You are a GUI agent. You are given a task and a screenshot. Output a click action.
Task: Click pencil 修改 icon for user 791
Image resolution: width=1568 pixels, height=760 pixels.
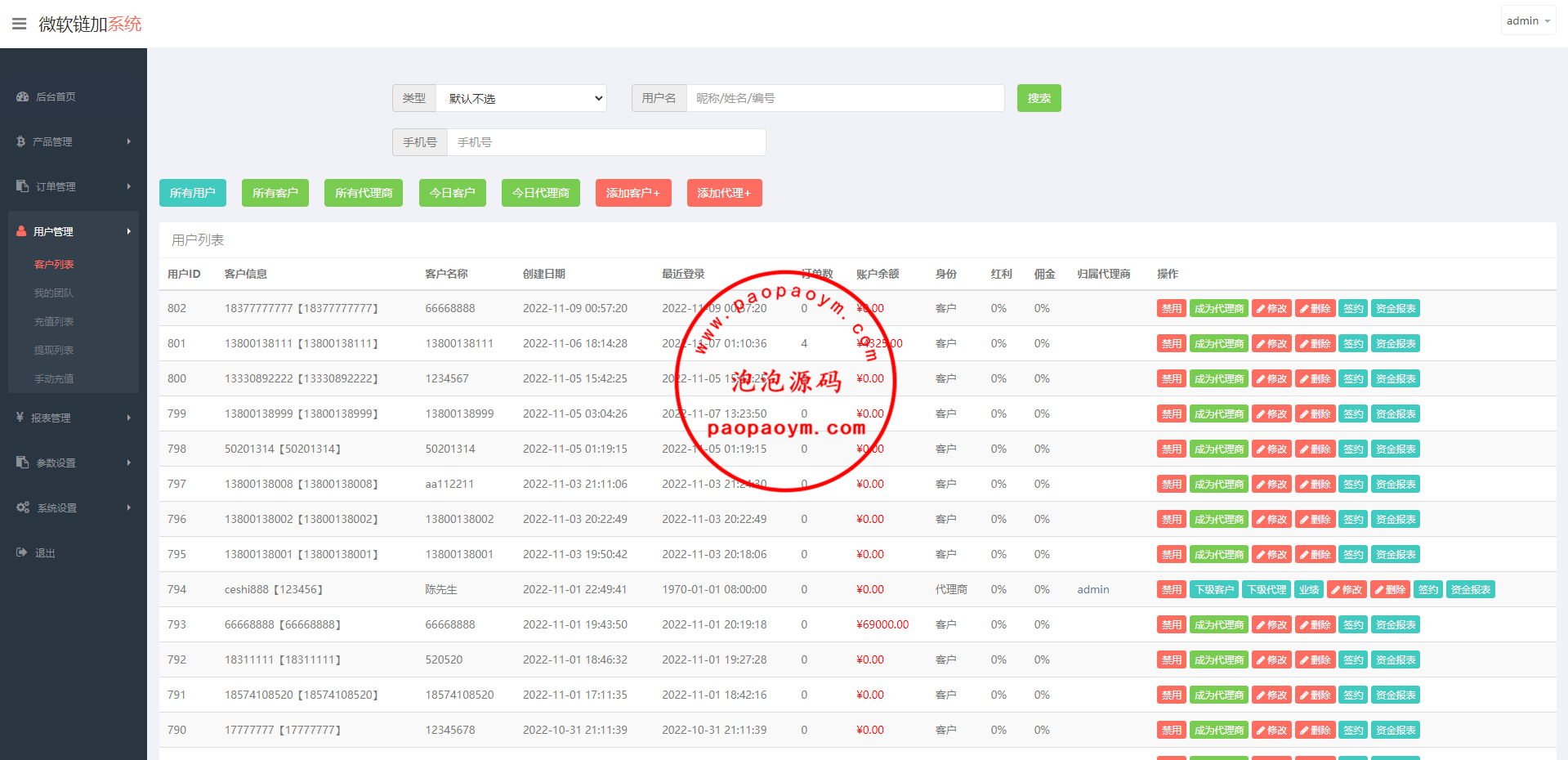(1272, 695)
